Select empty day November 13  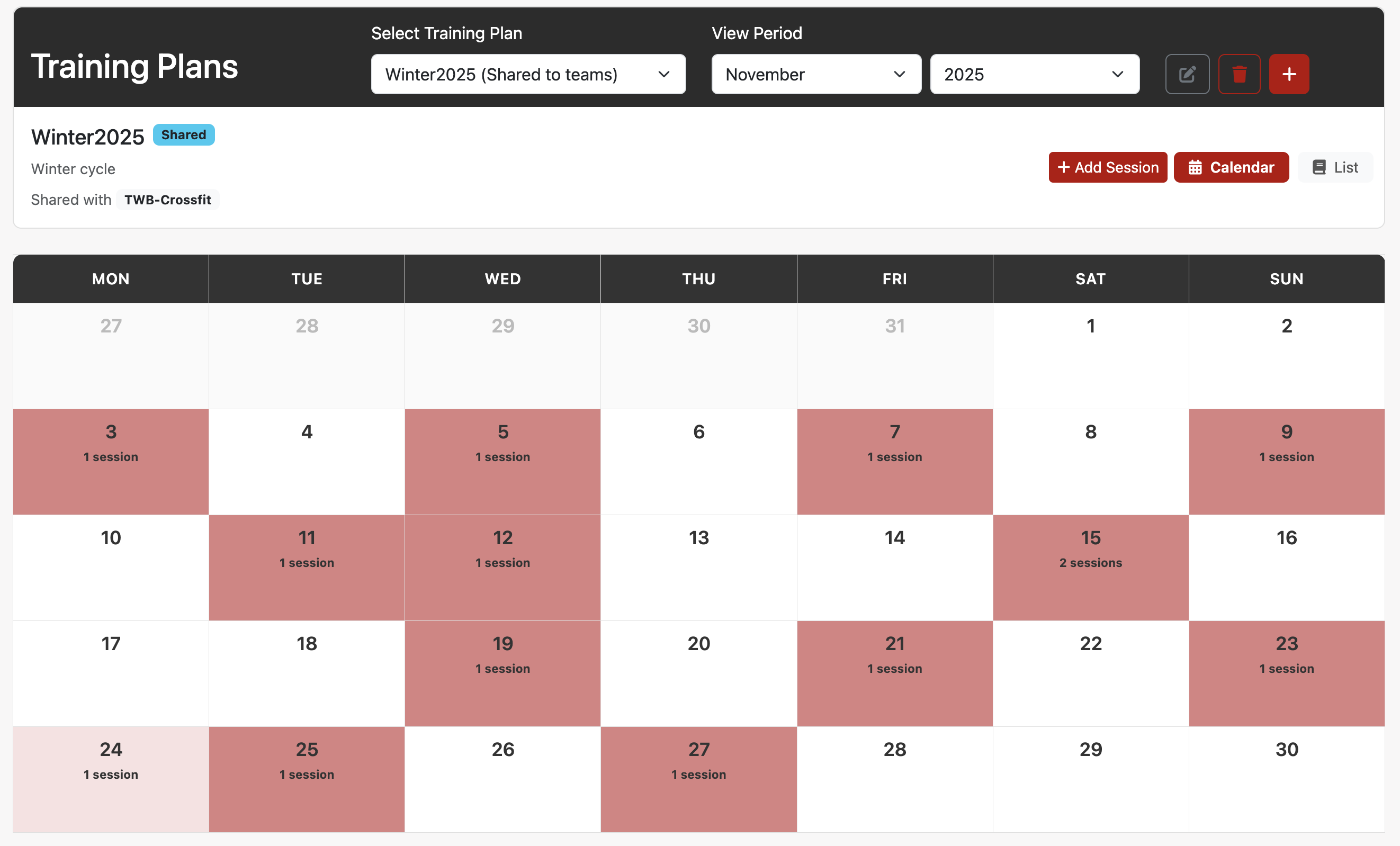pyautogui.click(x=698, y=567)
